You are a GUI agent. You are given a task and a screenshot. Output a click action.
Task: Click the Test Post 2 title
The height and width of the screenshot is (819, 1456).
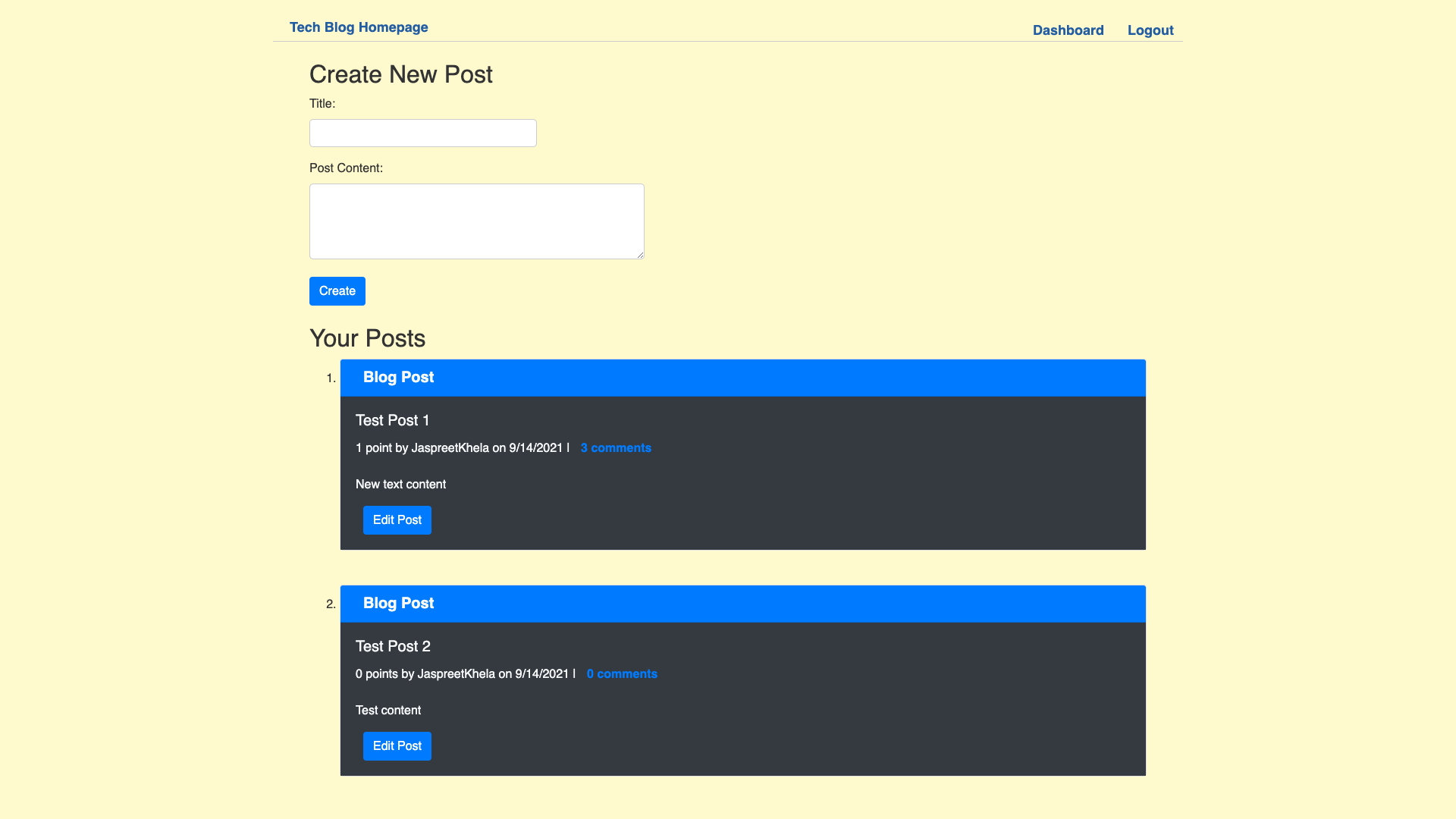[x=392, y=646]
